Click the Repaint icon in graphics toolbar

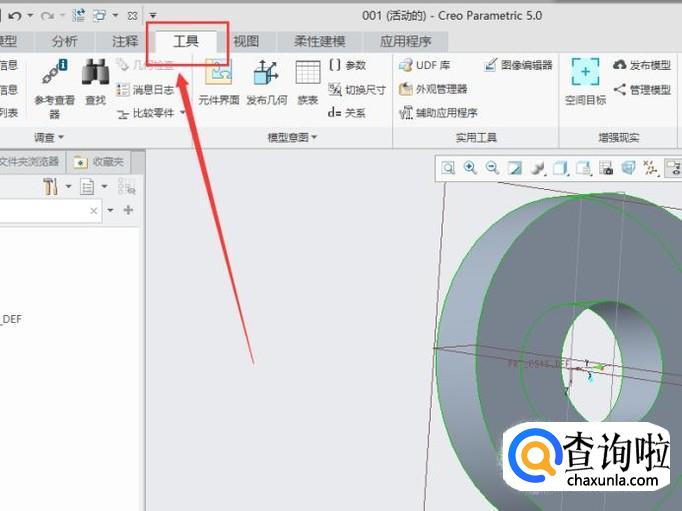pos(515,168)
